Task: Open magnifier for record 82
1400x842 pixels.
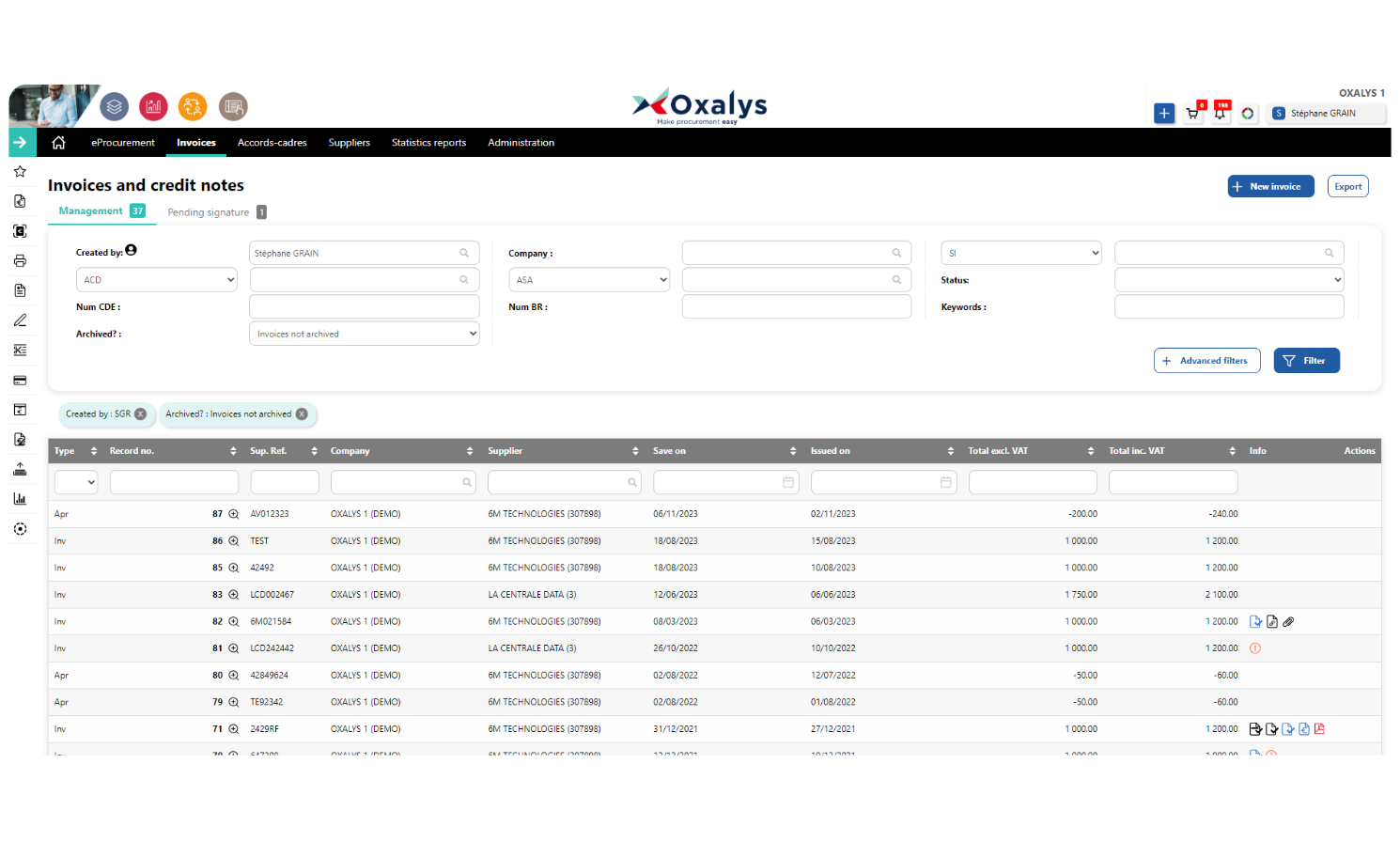Action: click(x=234, y=621)
